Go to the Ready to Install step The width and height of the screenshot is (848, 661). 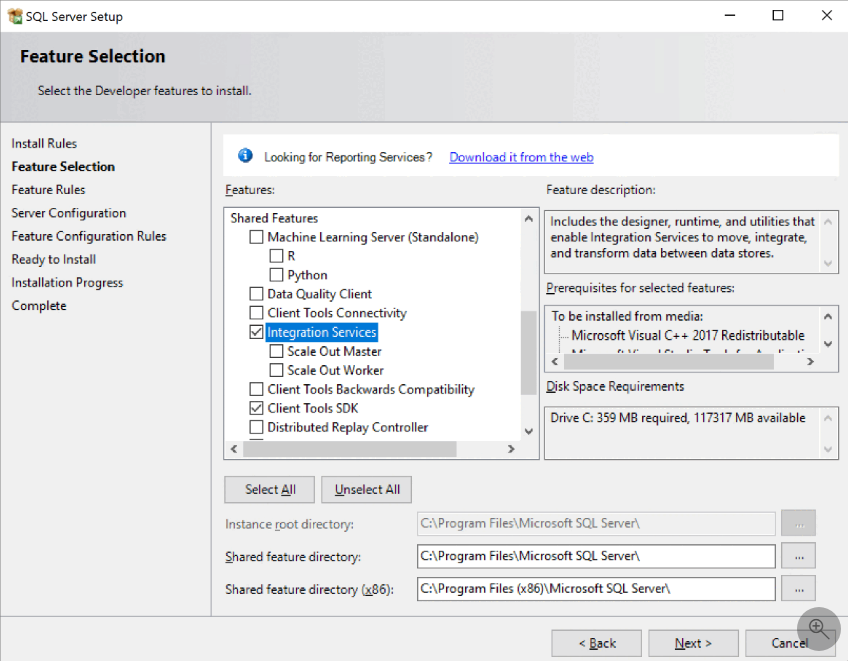[54, 260]
